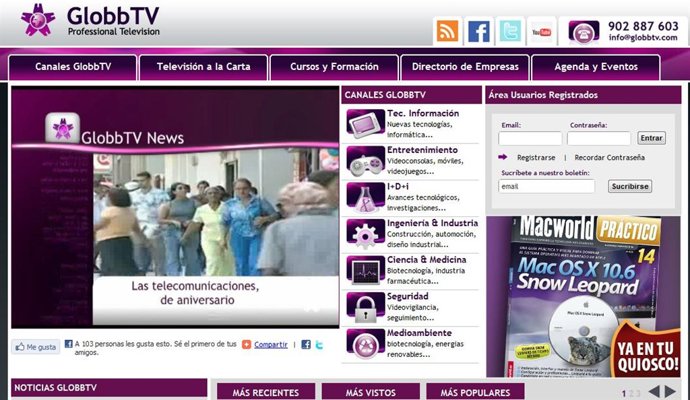Switch to Más Vistos tab
This screenshot has height=400, width=690.
click(x=369, y=392)
